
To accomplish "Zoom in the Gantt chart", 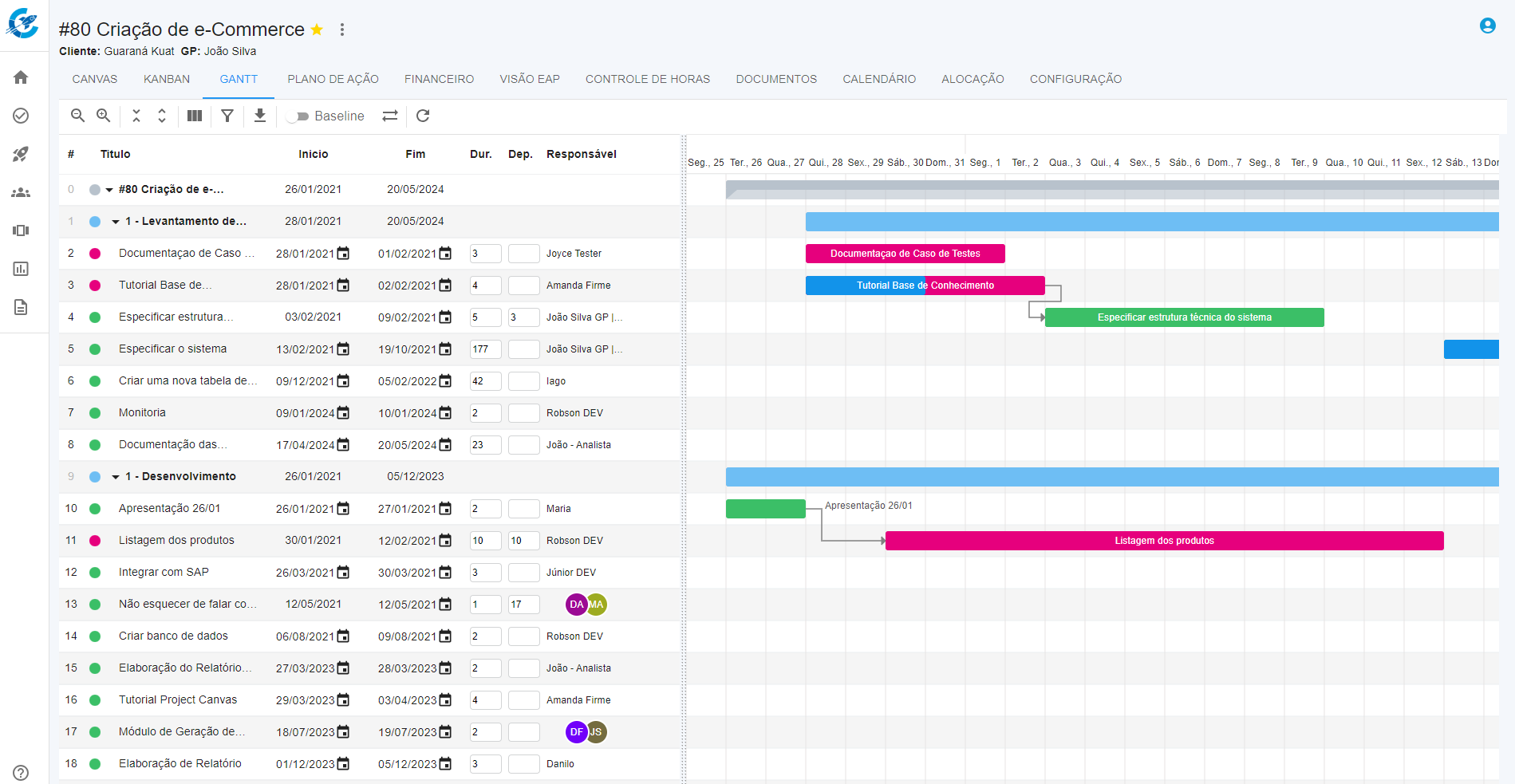I will click(104, 116).
